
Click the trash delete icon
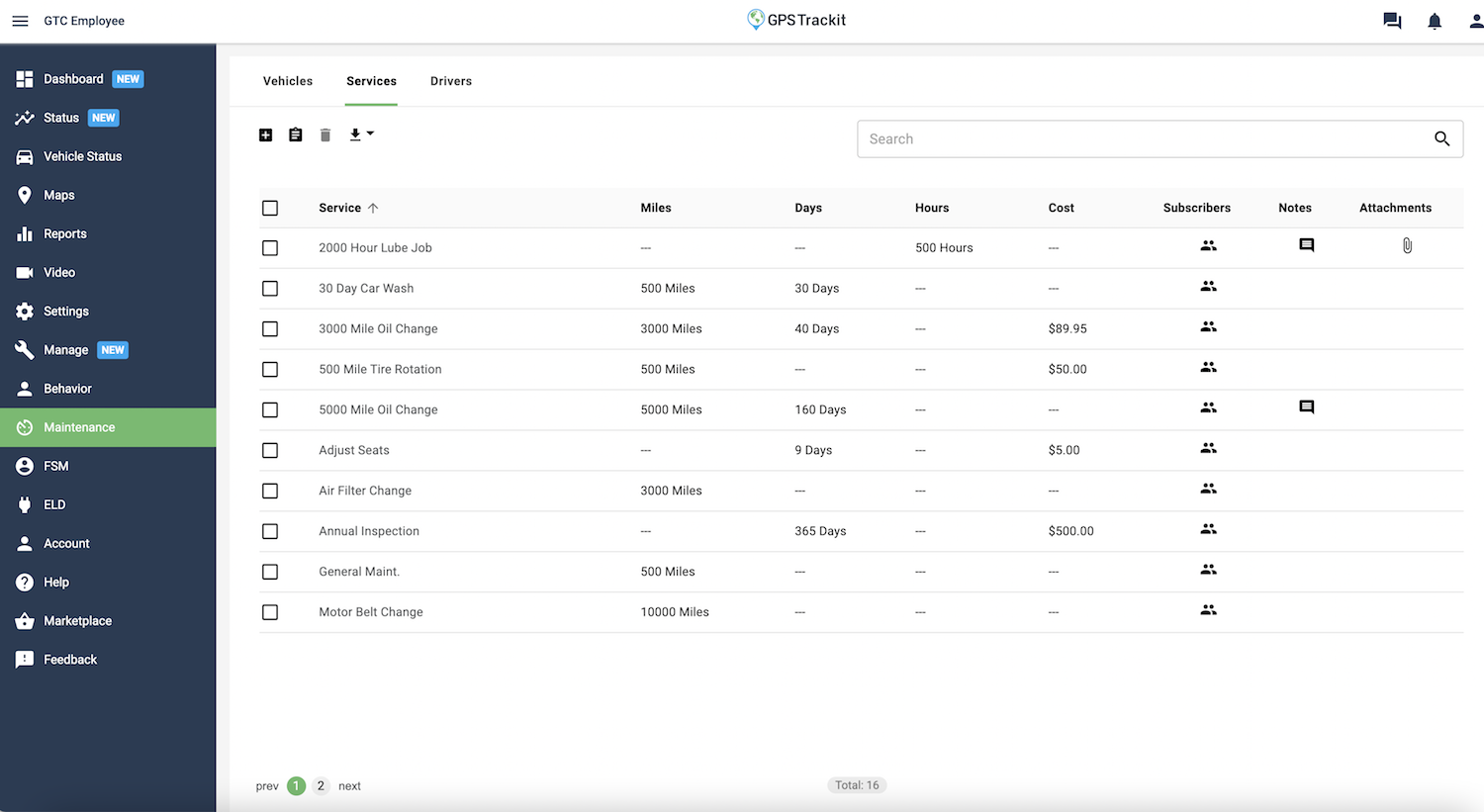click(x=325, y=135)
